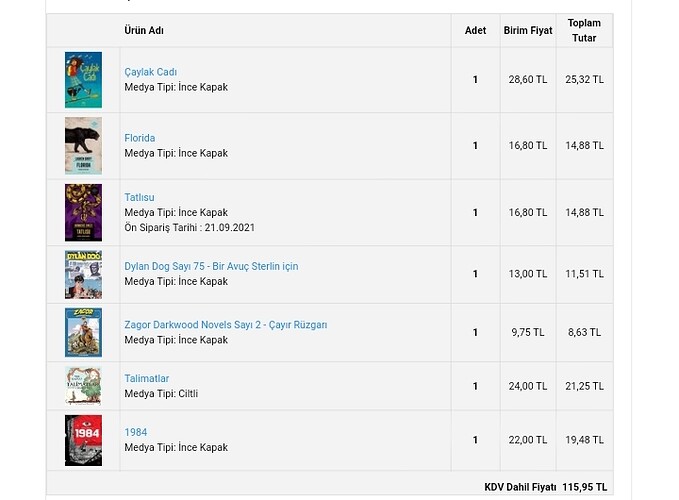Image resolution: width=679 pixels, height=500 pixels.
Task: Open the 1984 book cover image
Action: pos(83,440)
